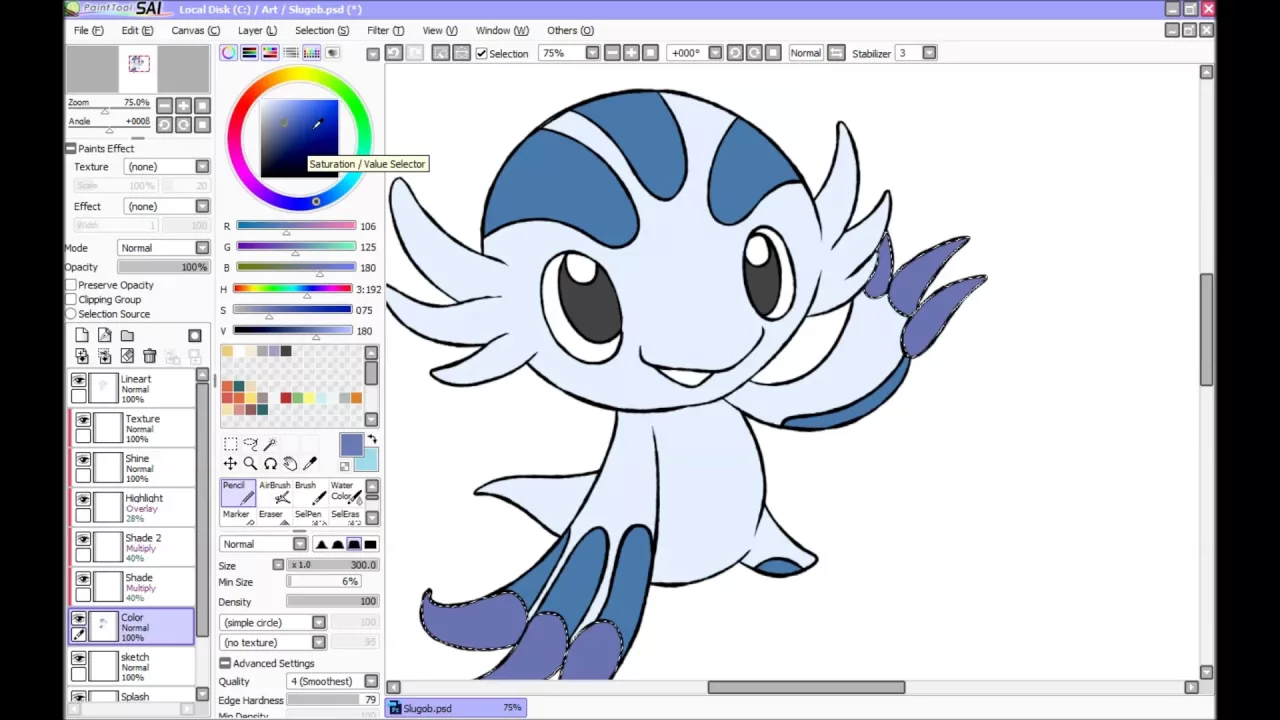Open the Filter menu
Viewport: 1280px width, 720px height.
[x=385, y=30]
